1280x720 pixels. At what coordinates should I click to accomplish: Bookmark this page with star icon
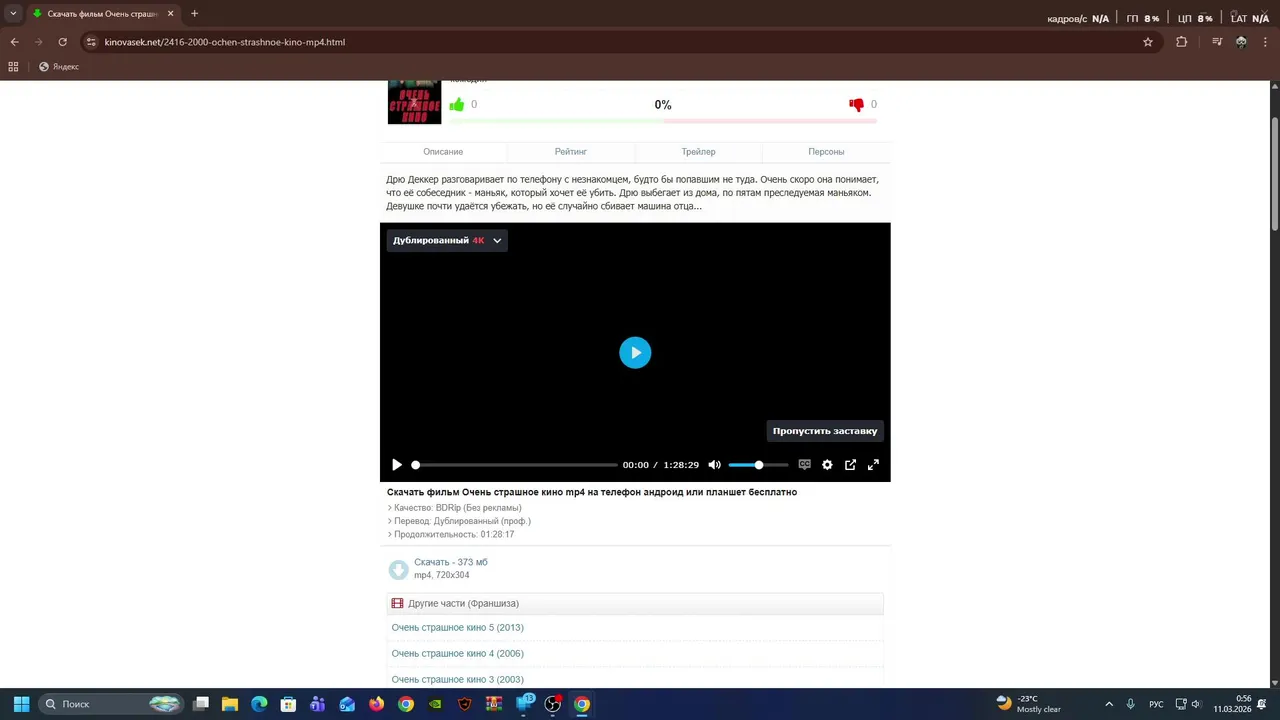[x=1148, y=42]
